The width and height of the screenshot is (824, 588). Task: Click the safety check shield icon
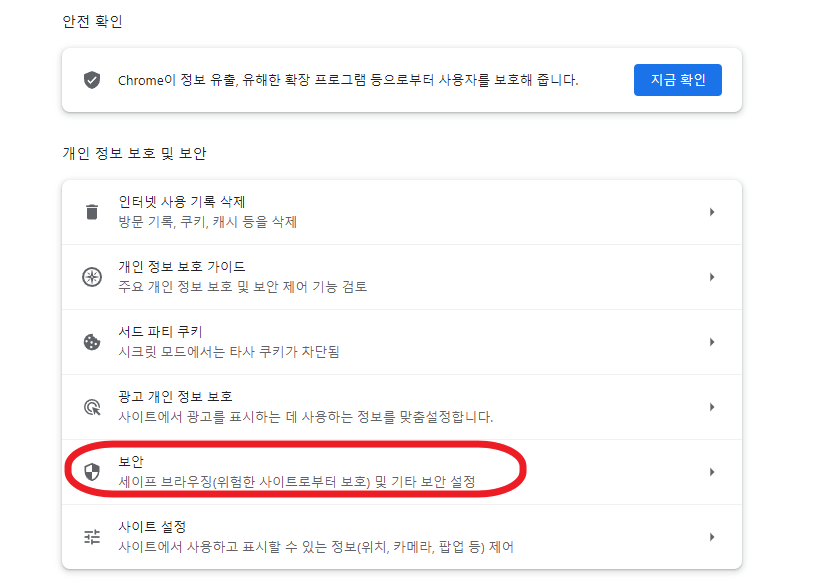[90, 80]
